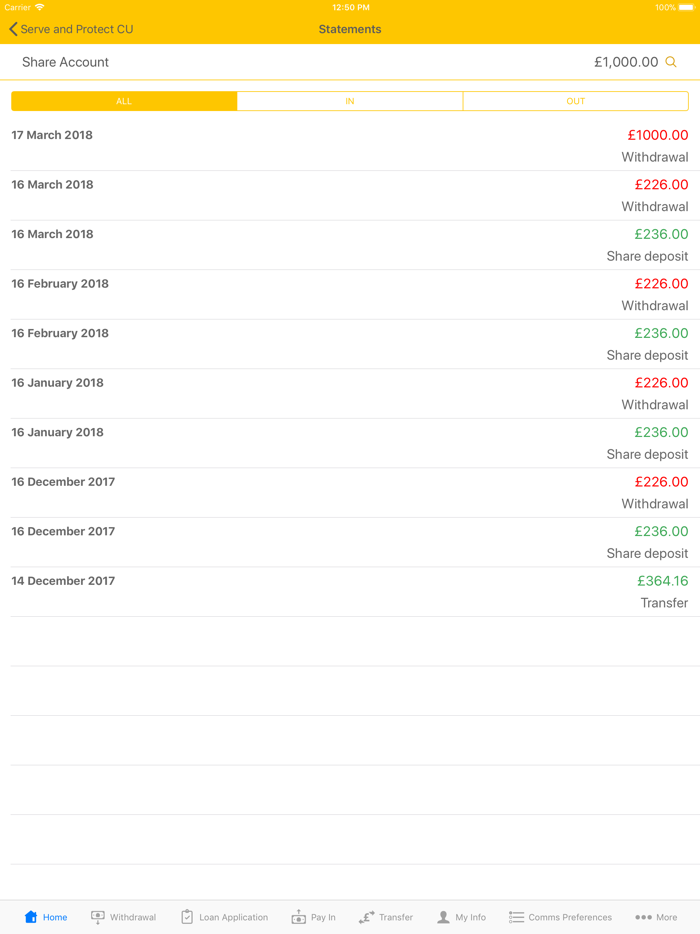The width and height of the screenshot is (700, 934).
Task: Open Comms Preferences list icon
Action: tap(516, 917)
